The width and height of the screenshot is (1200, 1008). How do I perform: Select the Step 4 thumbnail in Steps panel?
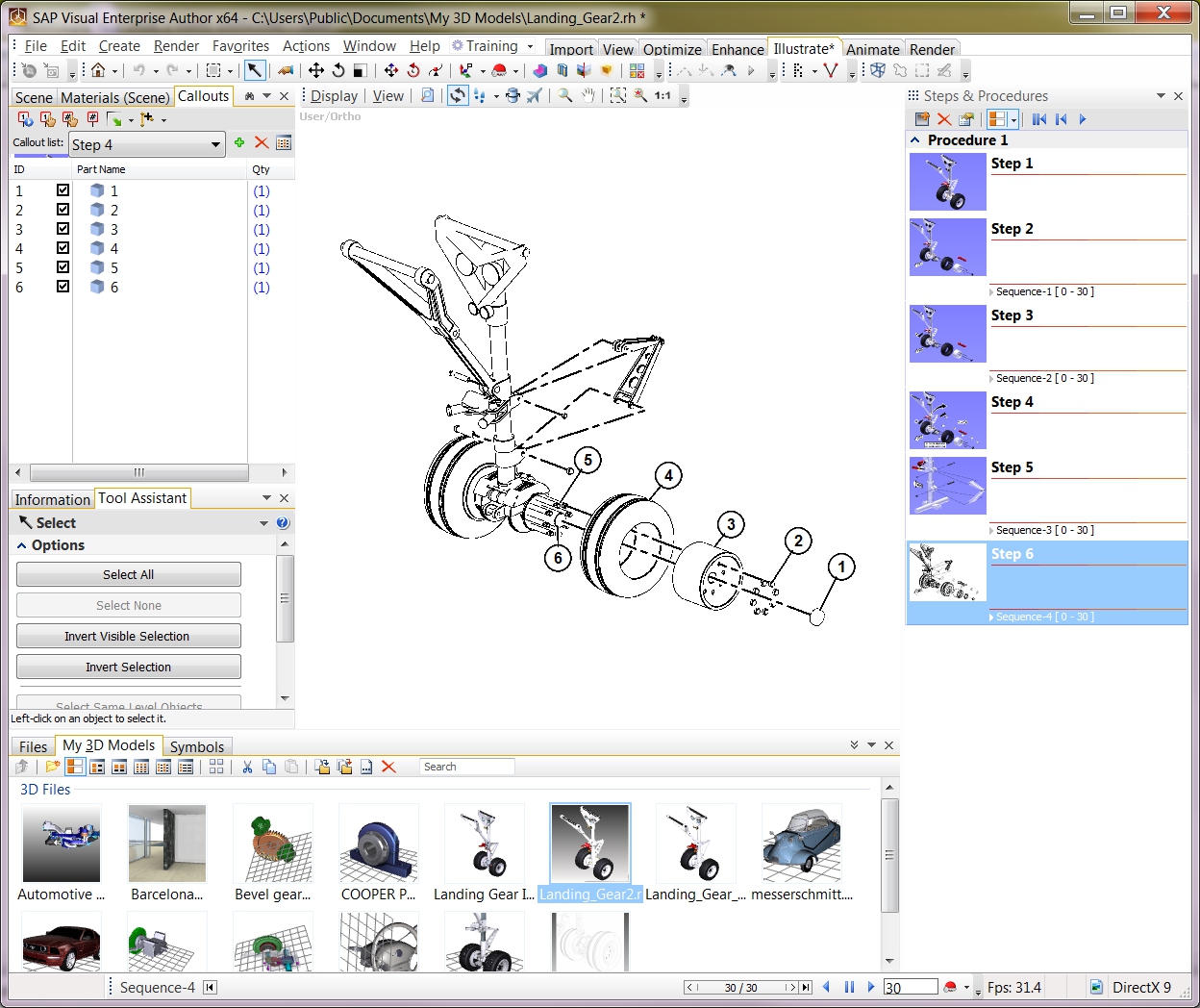[948, 420]
